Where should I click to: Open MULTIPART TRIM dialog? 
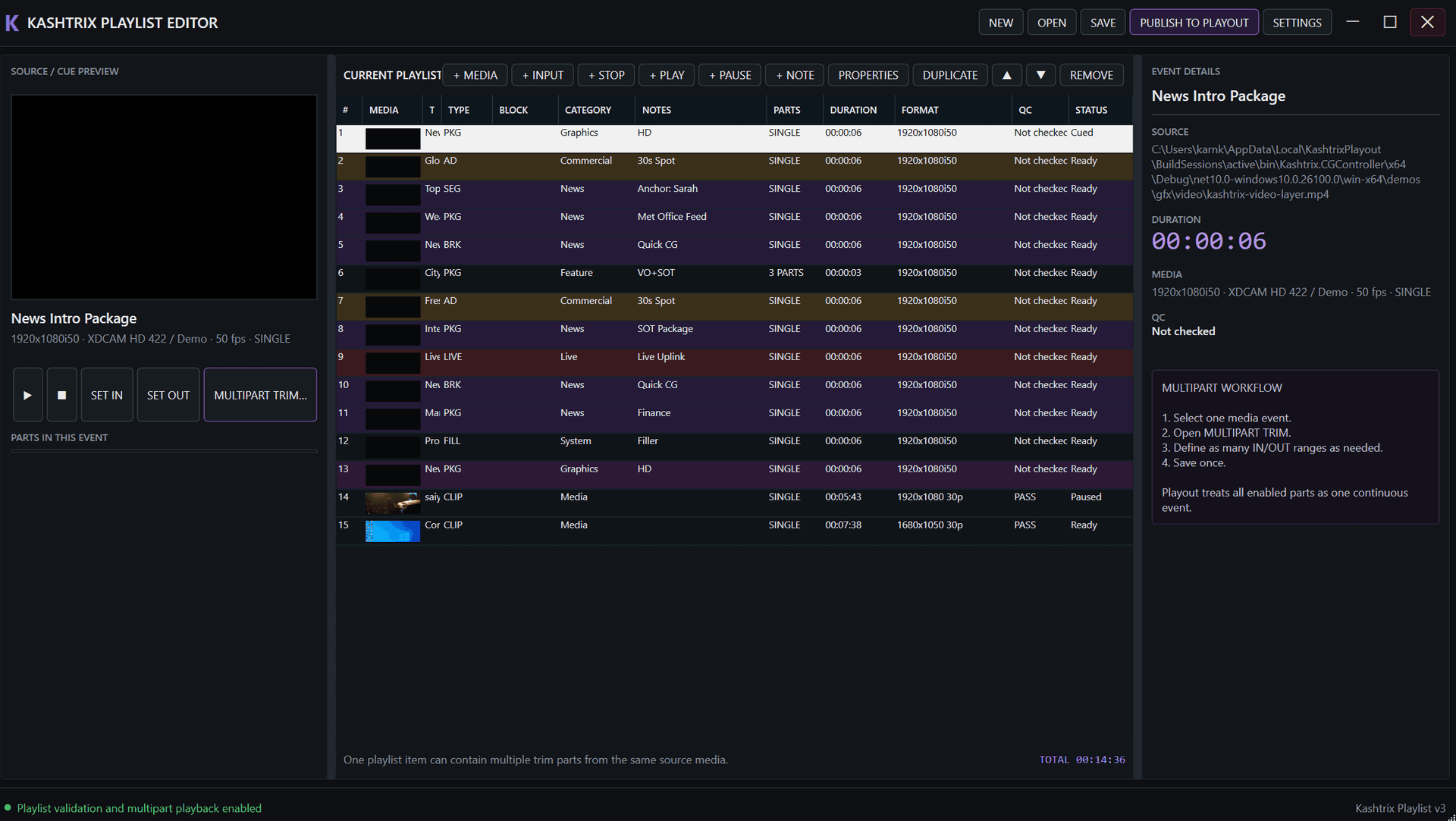[x=260, y=395]
